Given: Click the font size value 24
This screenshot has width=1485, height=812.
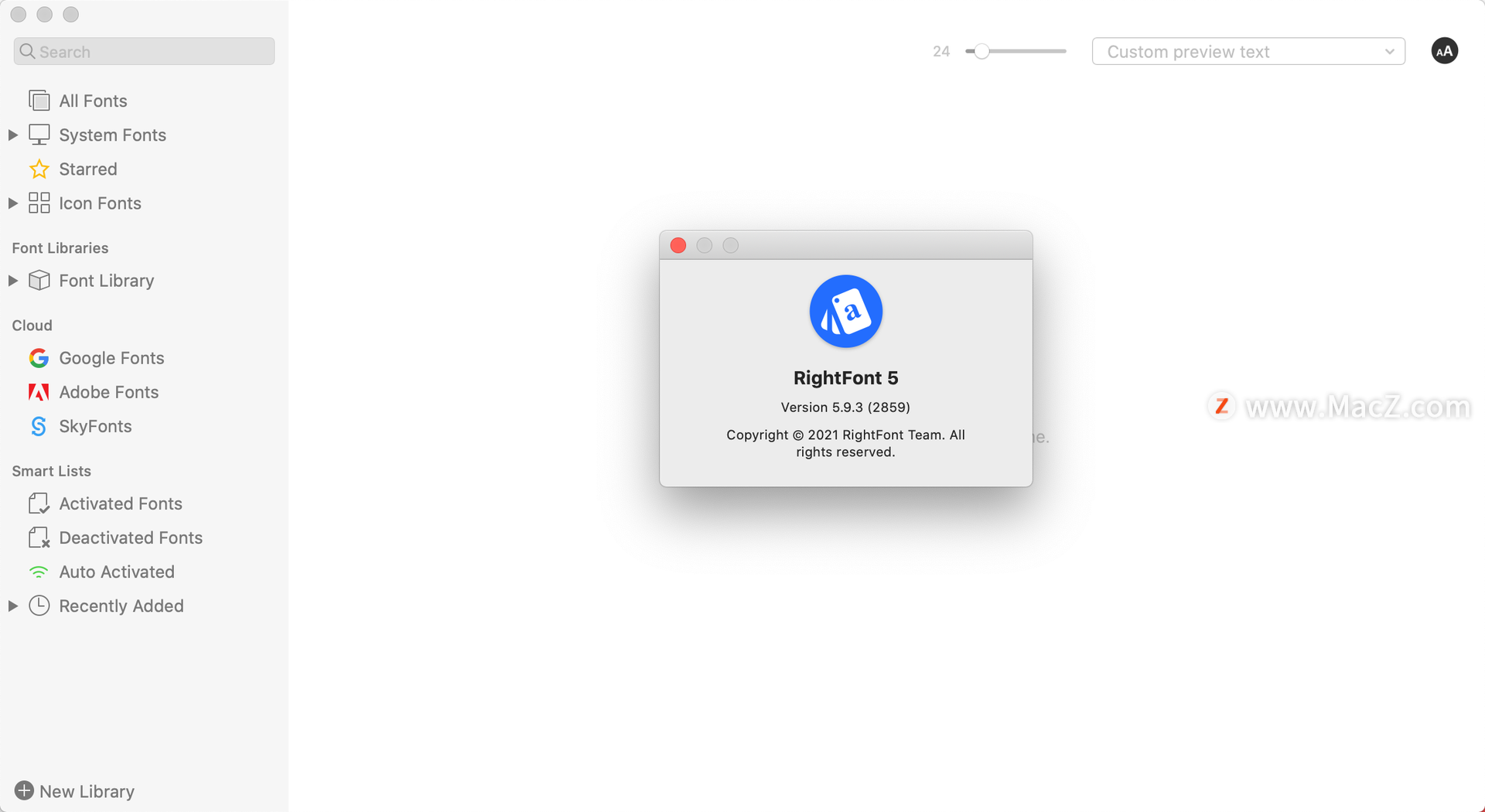Looking at the screenshot, I should [940, 51].
